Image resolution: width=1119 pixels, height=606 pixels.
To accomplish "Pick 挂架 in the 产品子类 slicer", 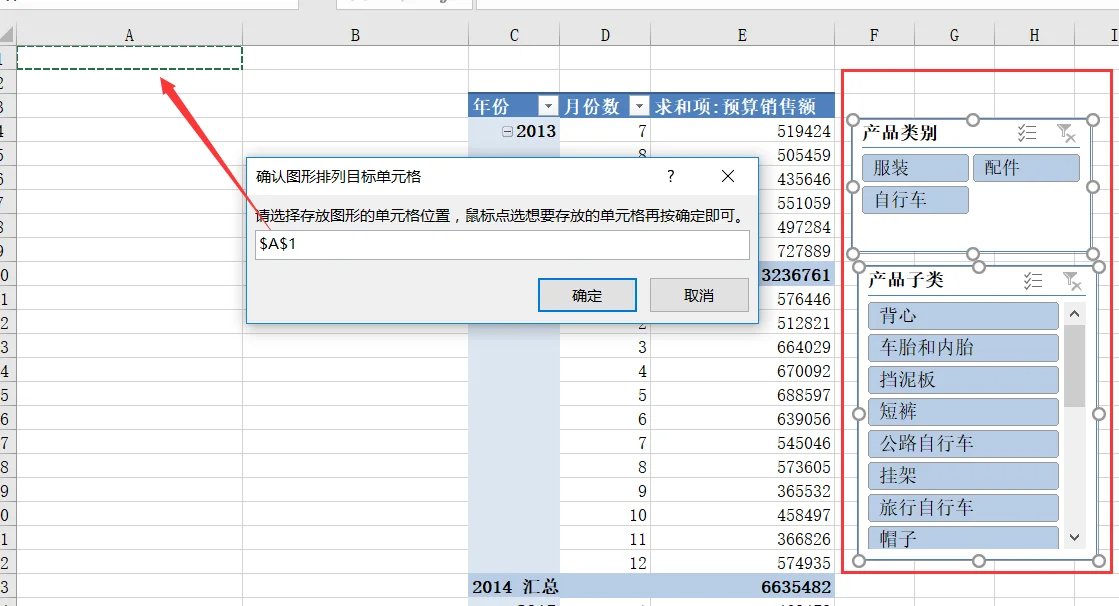I will tap(963, 476).
